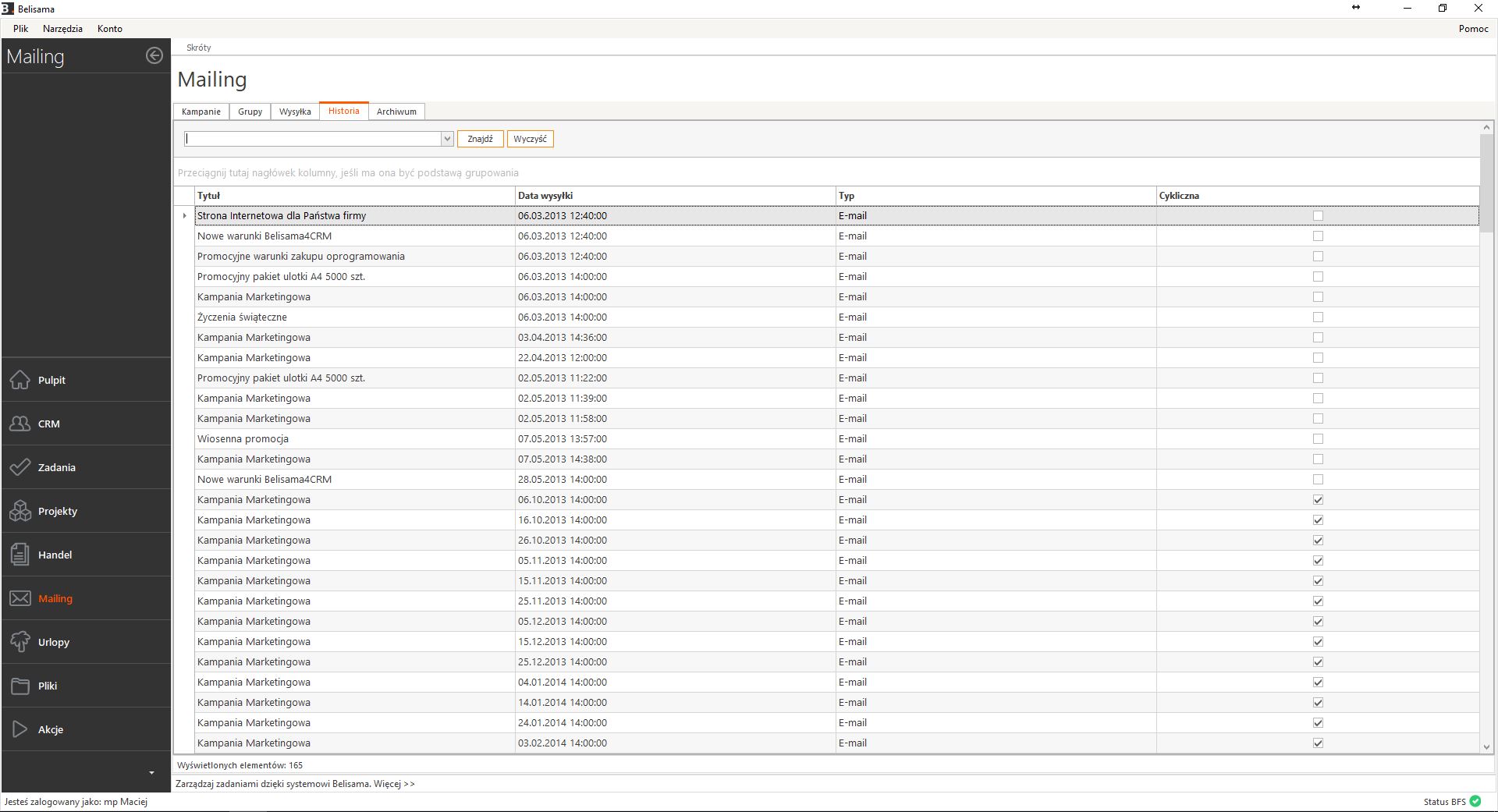Screen dimensions: 1498x812
Task: Uncheck Cykliczna for 06.10.2013 Kampania Marketingowa
Action: click(1318, 500)
